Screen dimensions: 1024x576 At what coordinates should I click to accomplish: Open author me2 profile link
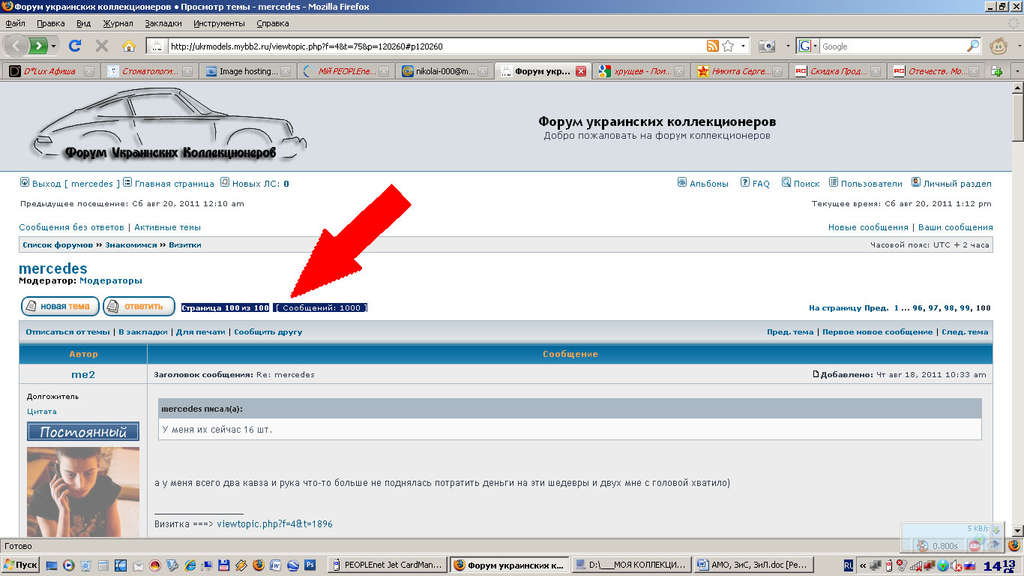(x=83, y=374)
